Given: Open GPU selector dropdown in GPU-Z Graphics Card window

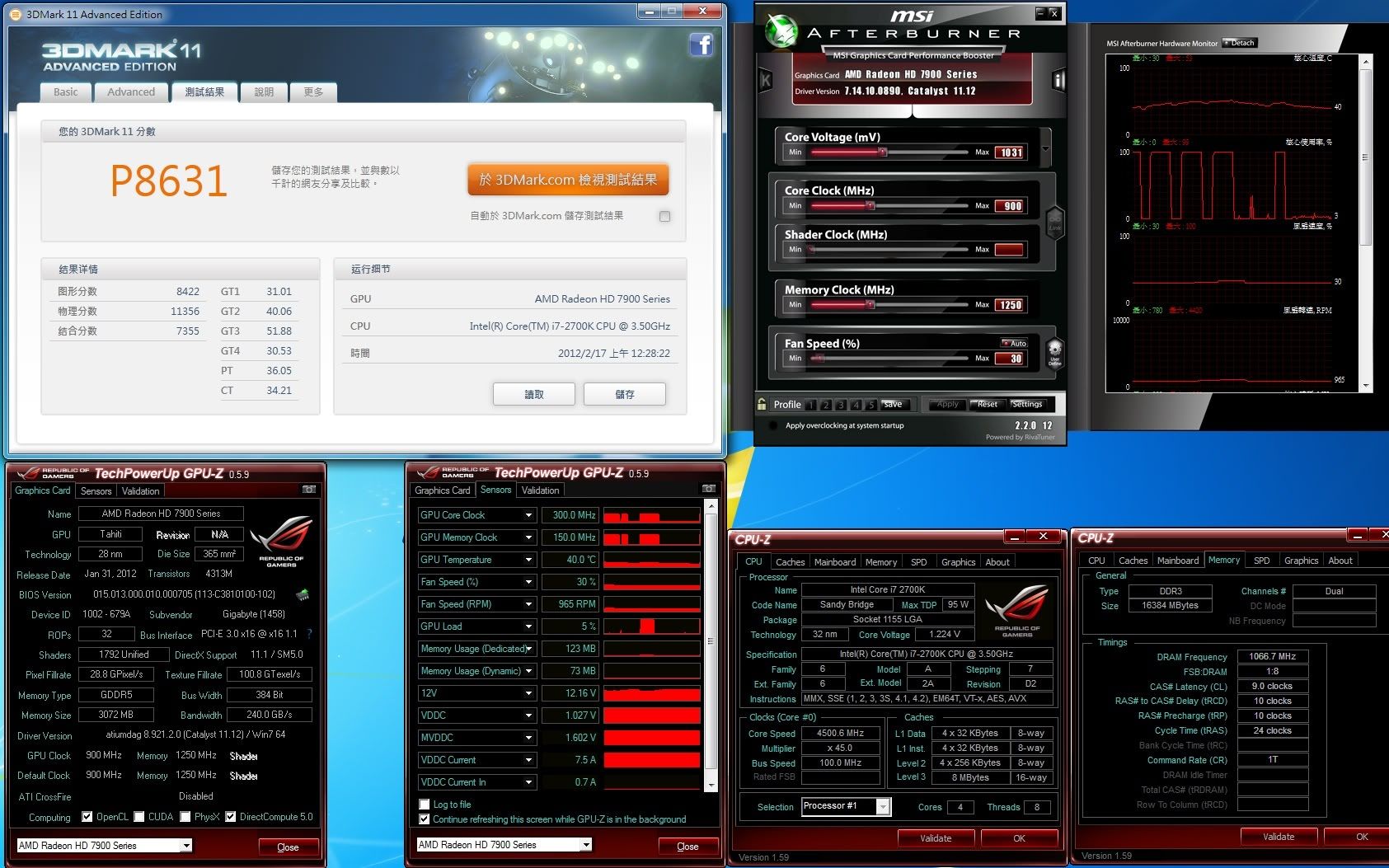Looking at the screenshot, I should 187,846.
